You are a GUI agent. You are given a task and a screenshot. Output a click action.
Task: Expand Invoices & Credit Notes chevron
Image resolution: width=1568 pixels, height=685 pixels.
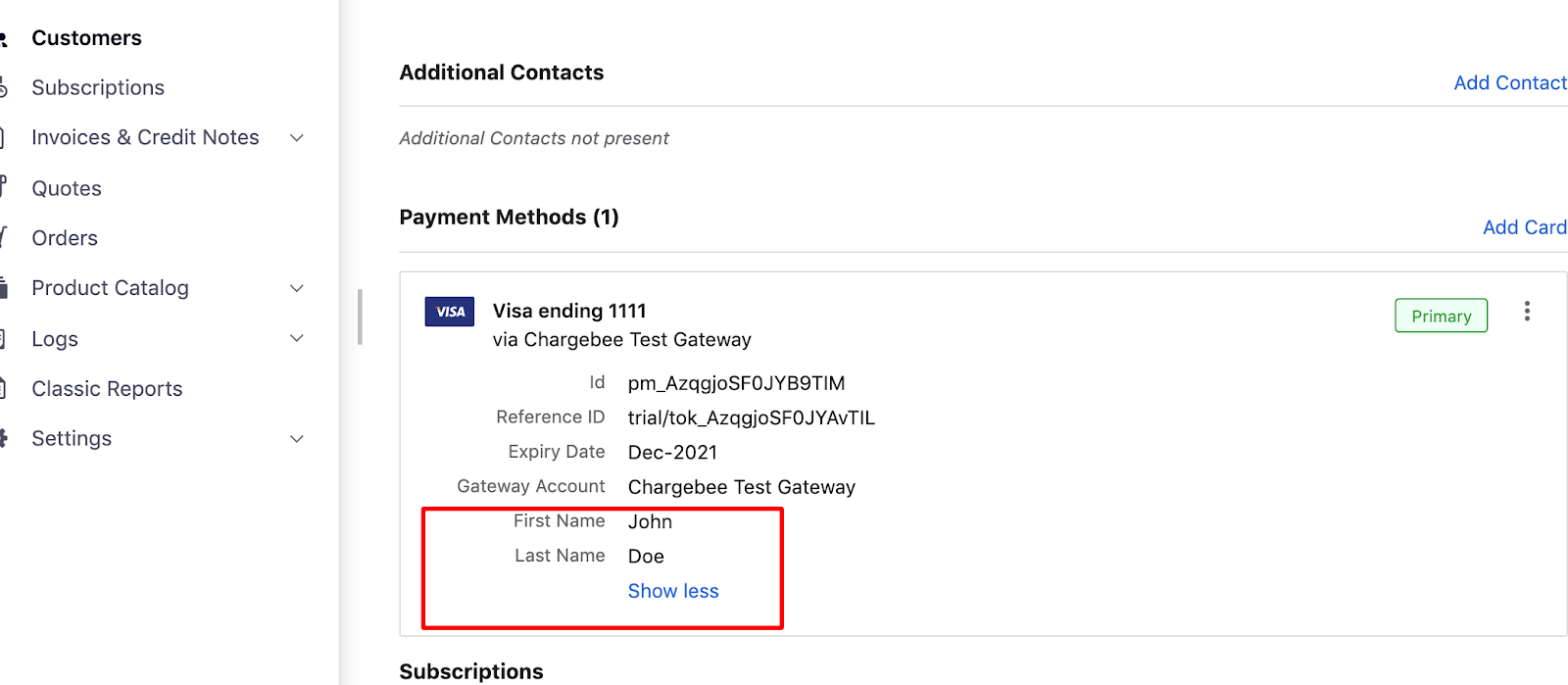(x=297, y=138)
